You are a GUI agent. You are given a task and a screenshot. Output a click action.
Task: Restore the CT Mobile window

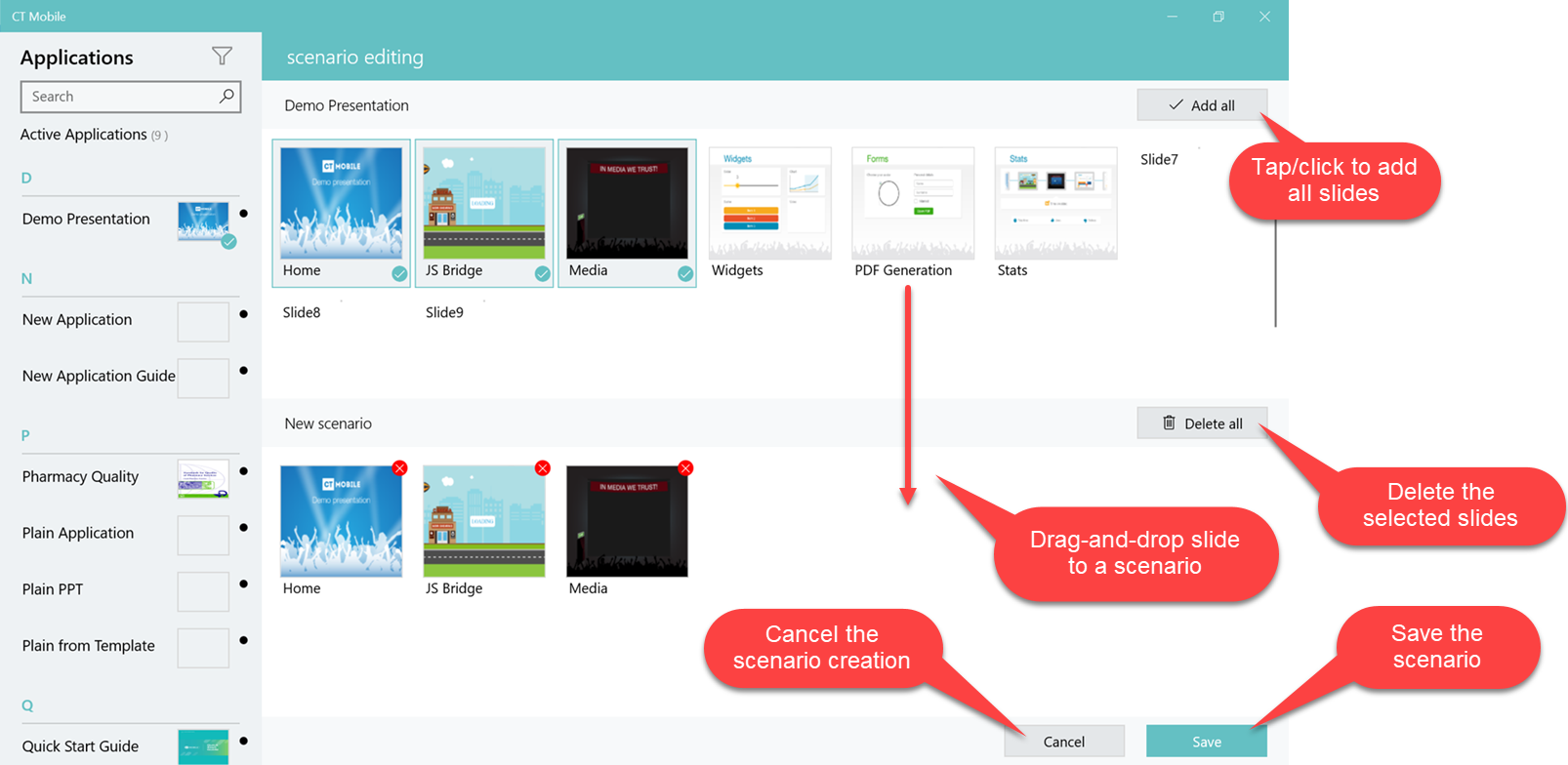click(1218, 17)
